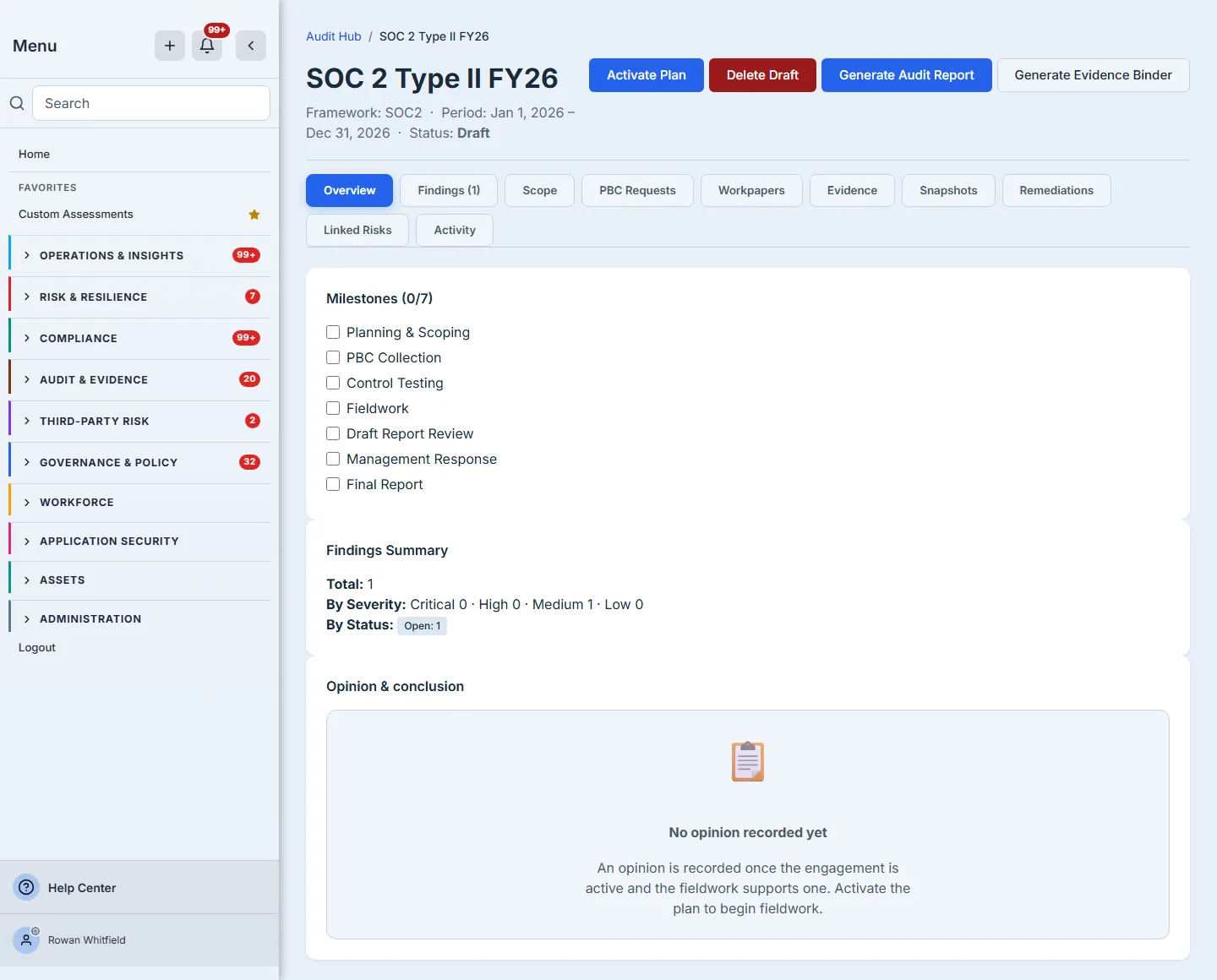Click the red Delete Draft button

pyautogui.click(x=762, y=75)
